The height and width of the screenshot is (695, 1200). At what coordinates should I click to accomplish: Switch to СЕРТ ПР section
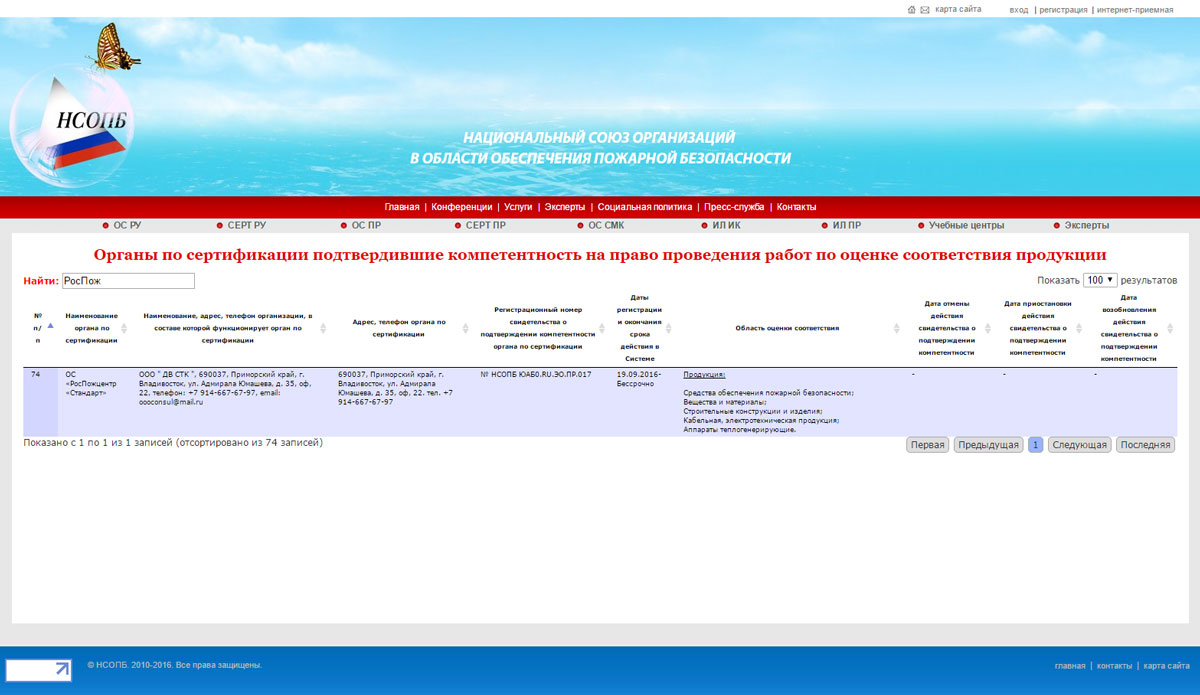(485, 226)
